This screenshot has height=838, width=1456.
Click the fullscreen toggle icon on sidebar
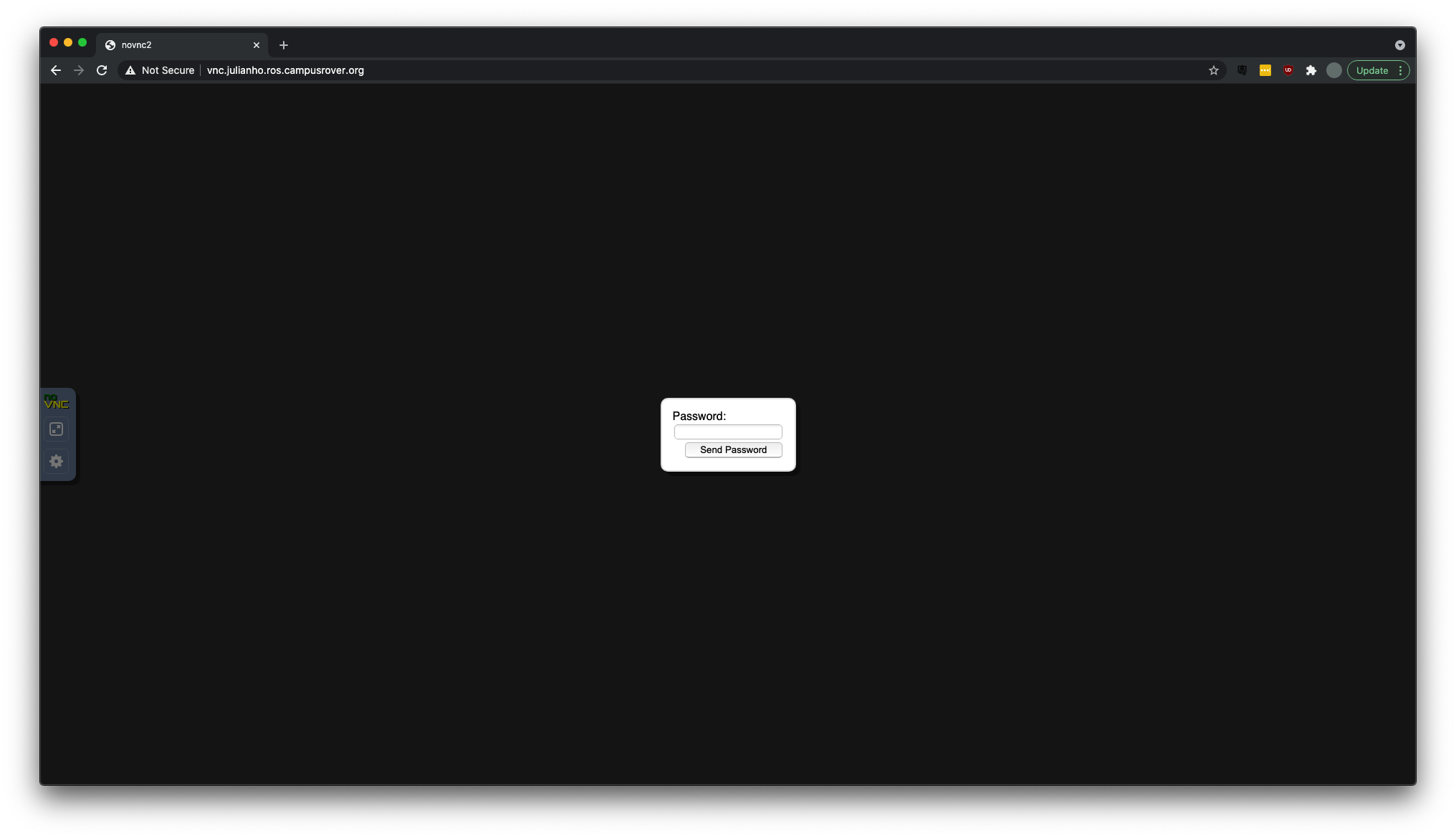click(57, 428)
